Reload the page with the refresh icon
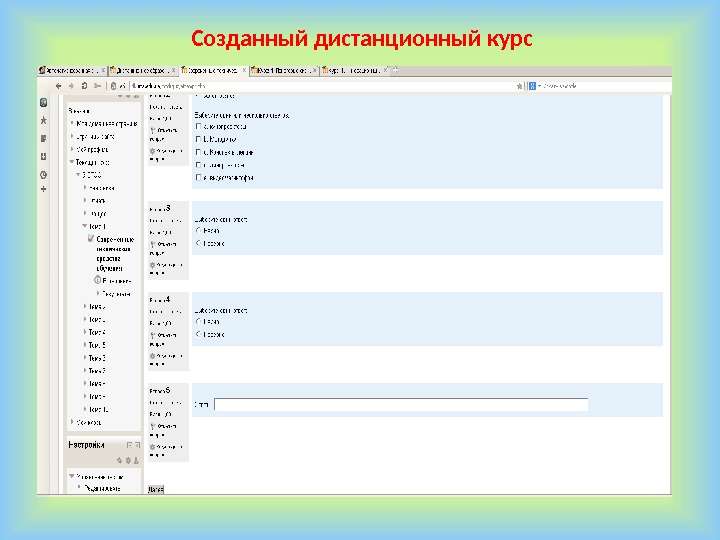 (x=84, y=86)
